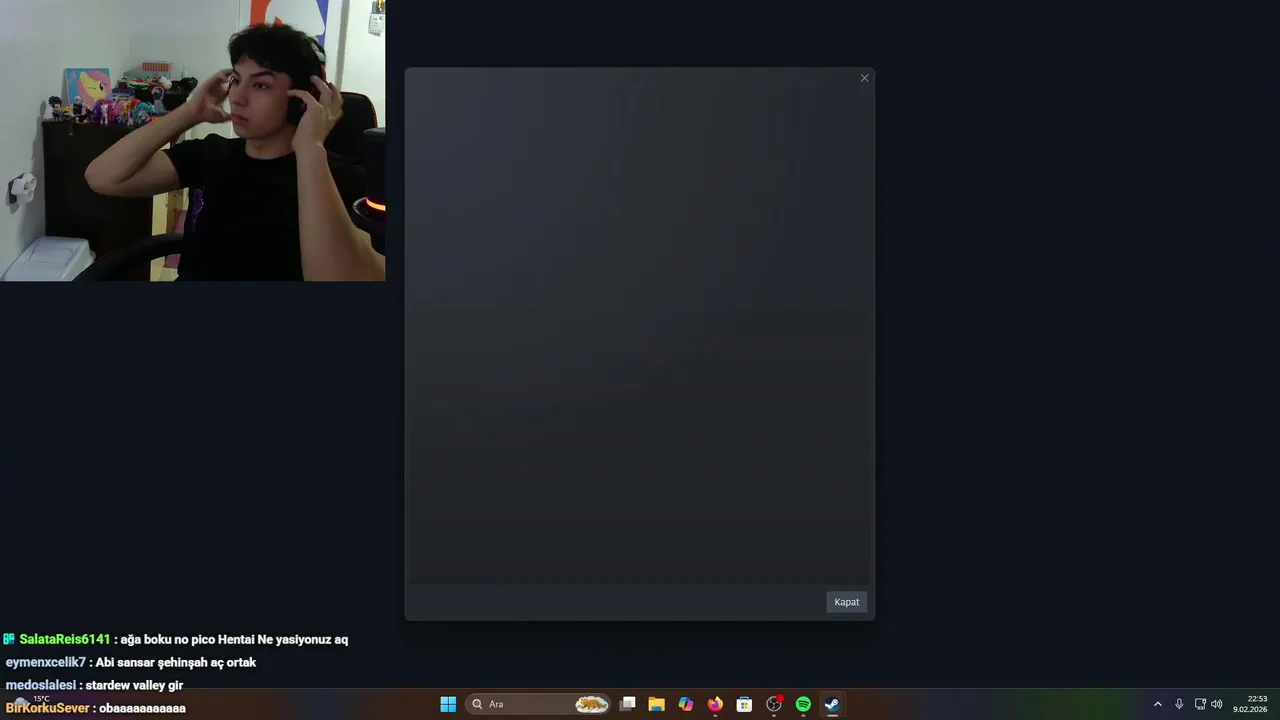1280x720 pixels.
Task: Click the microphone tray icon
Action: click(1179, 704)
